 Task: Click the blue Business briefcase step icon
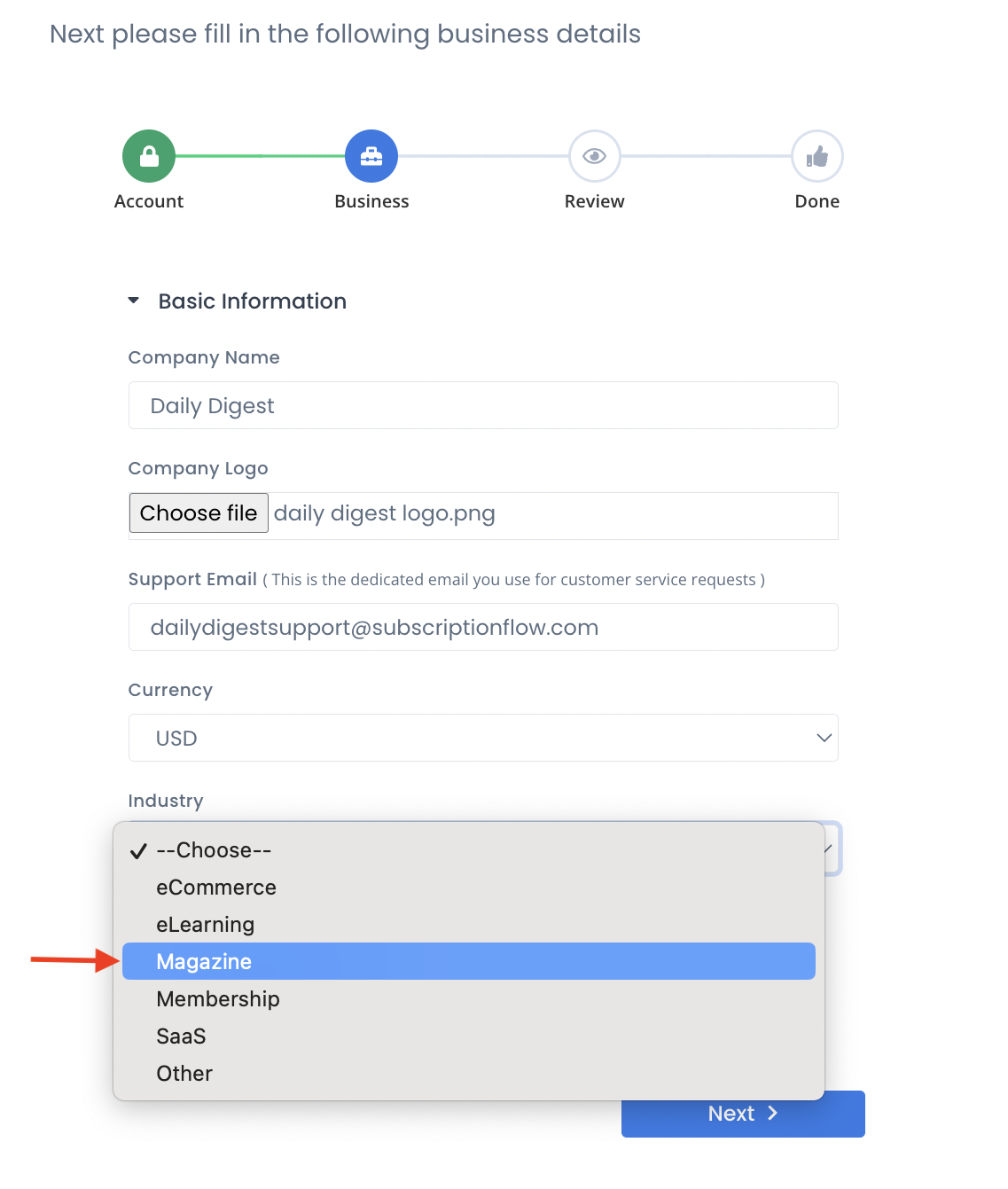[371, 156]
